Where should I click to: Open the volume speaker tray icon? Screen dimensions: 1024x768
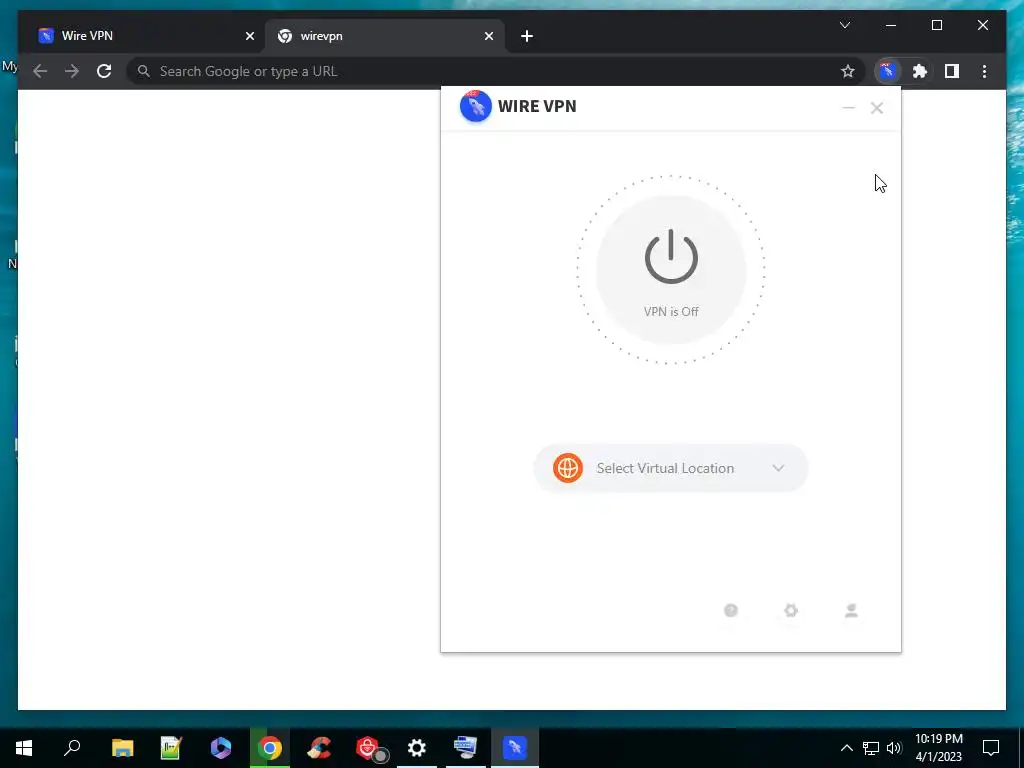click(x=894, y=748)
